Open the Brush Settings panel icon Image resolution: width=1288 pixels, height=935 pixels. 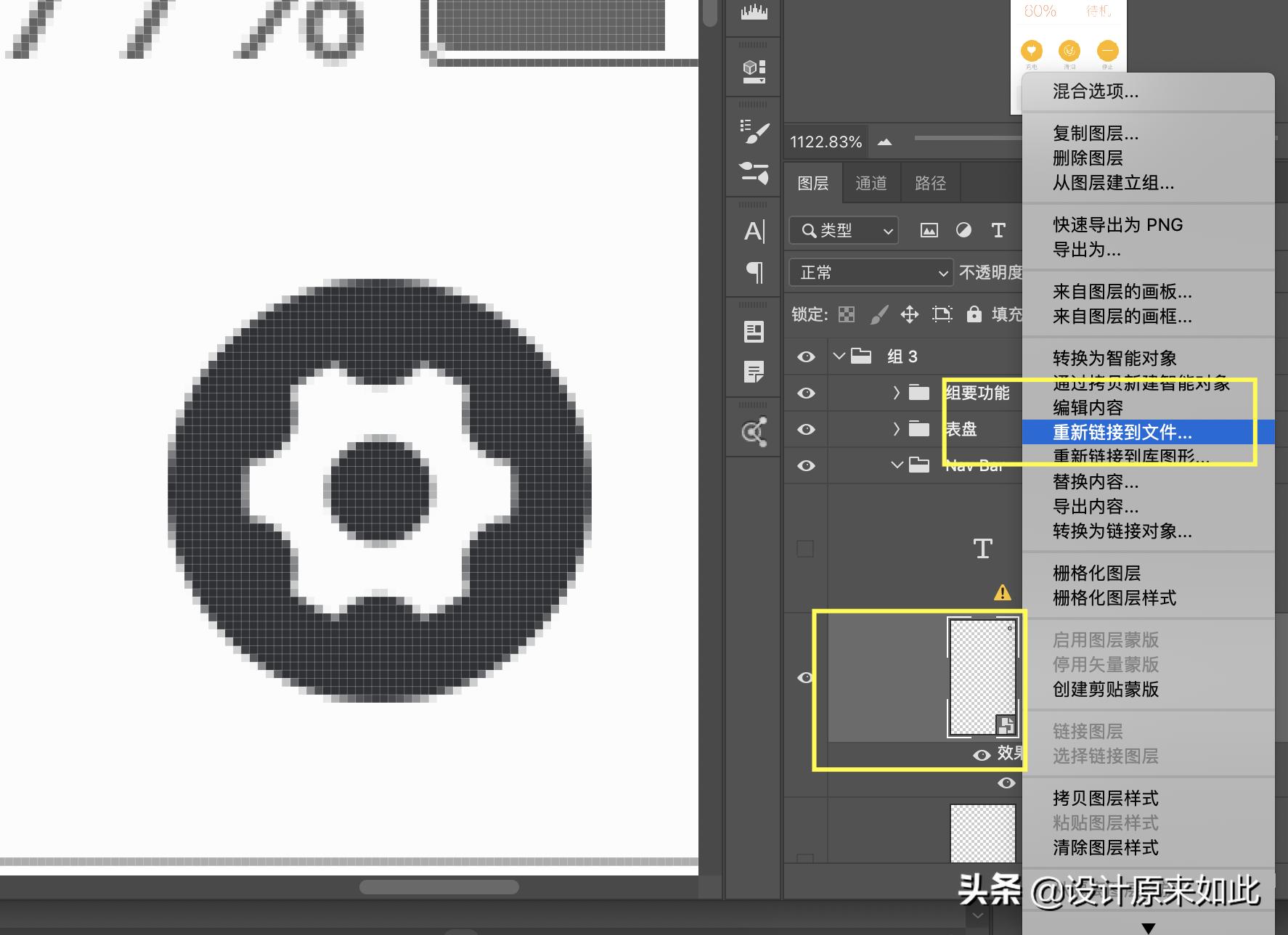click(x=754, y=132)
